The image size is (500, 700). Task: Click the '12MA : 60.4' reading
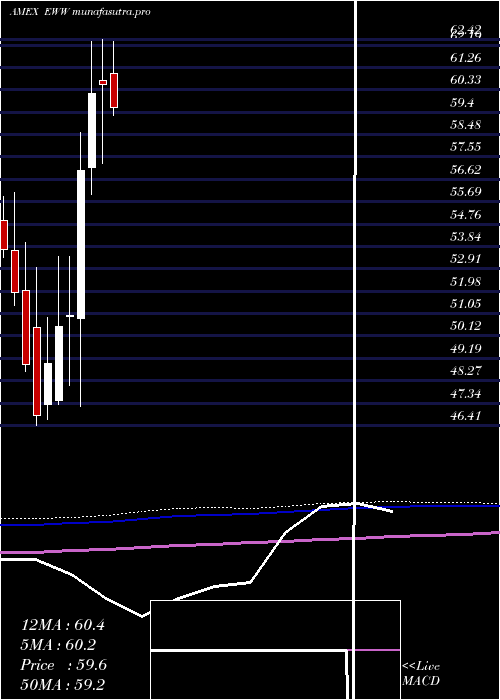[63, 625]
